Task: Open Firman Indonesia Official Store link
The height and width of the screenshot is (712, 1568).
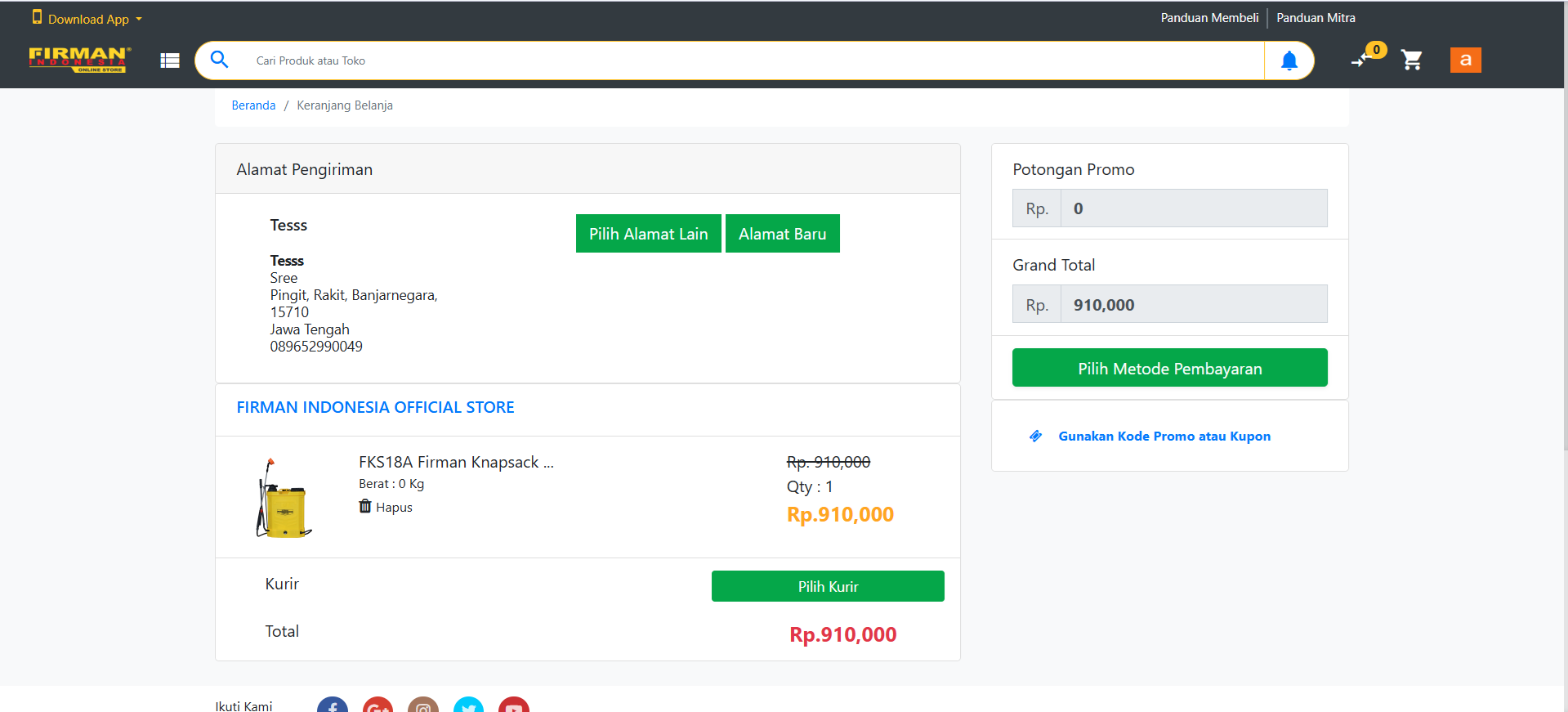Action: (x=375, y=407)
